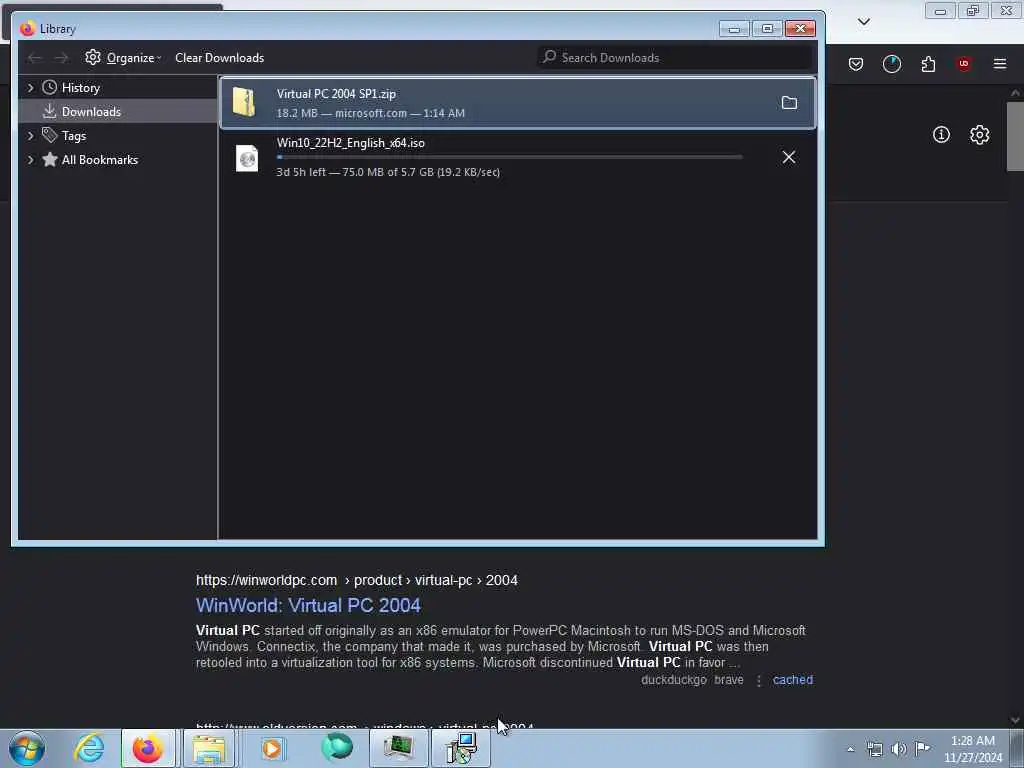
Task: Open more options dots beside cached
Action: point(759,680)
